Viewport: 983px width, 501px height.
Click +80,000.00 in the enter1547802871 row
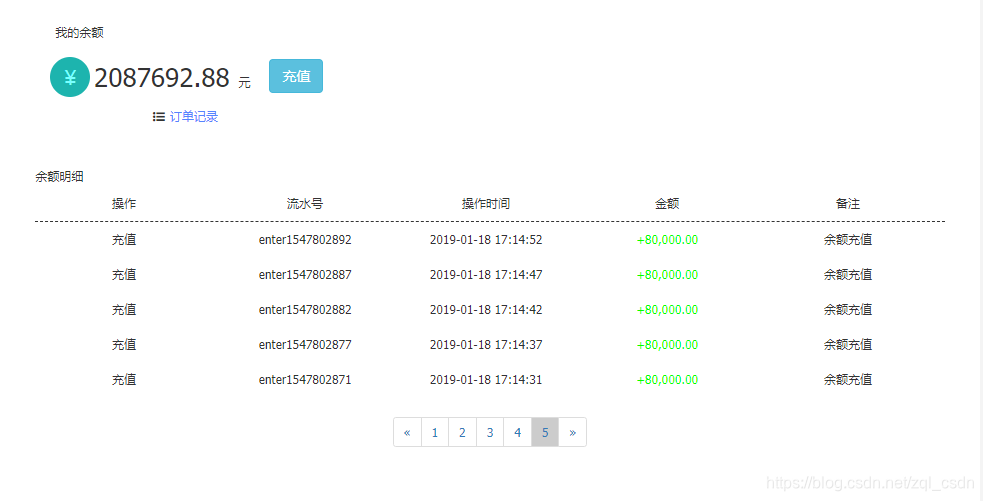(667, 380)
